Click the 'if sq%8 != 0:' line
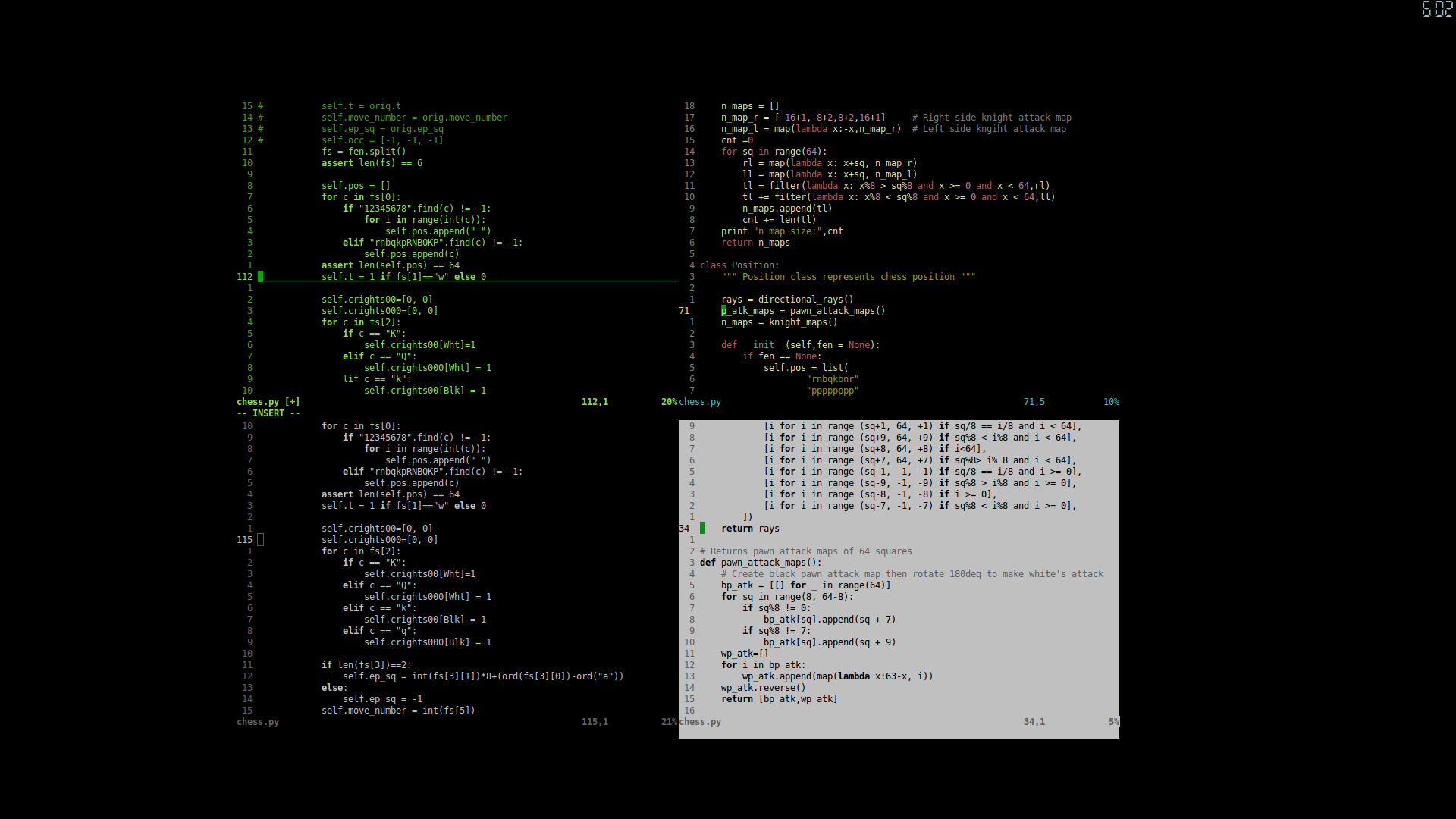 click(777, 608)
